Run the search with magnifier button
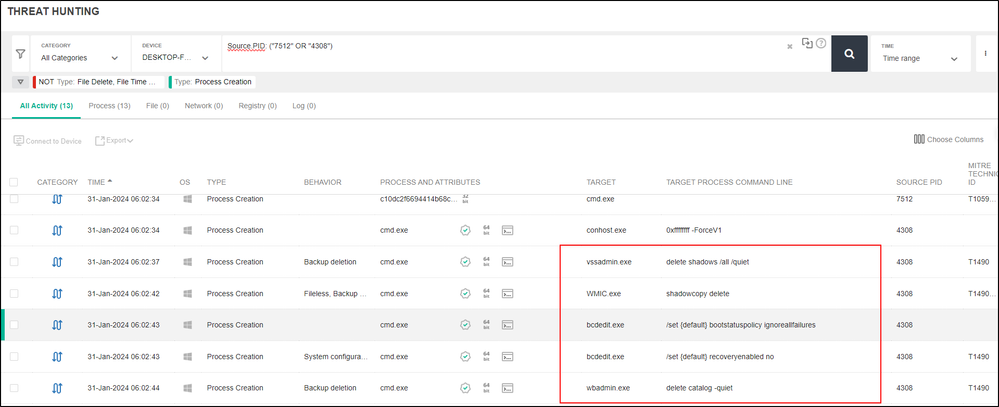This screenshot has width=999, height=407. tap(849, 54)
